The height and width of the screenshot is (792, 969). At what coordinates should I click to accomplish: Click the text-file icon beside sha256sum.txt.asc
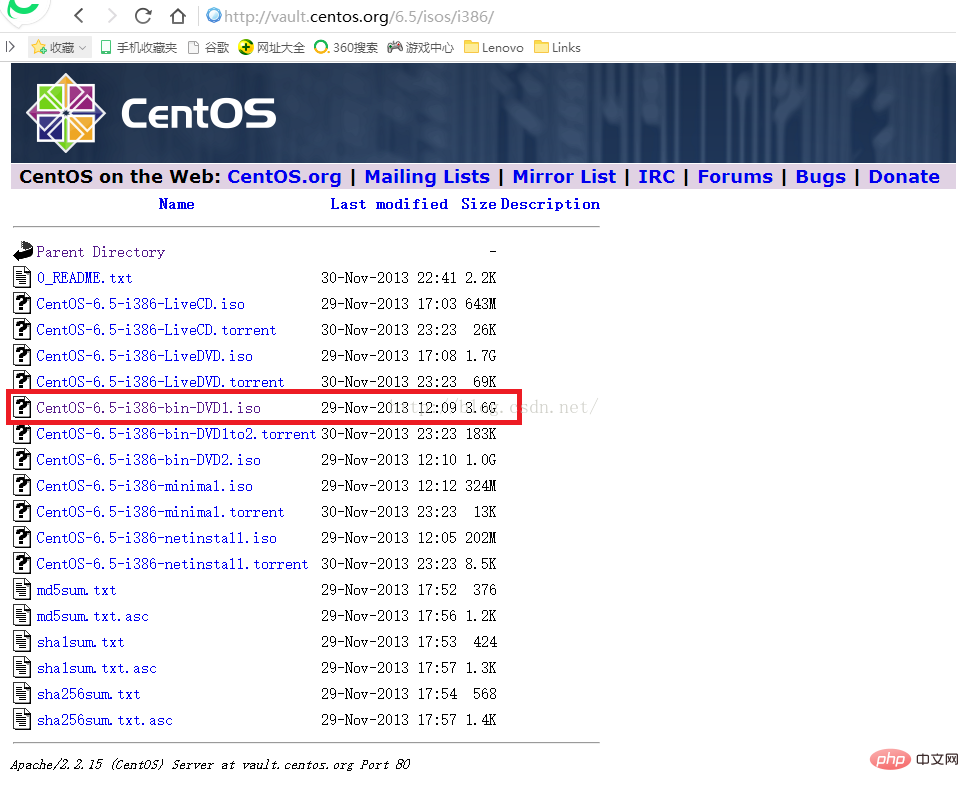tap(22, 720)
